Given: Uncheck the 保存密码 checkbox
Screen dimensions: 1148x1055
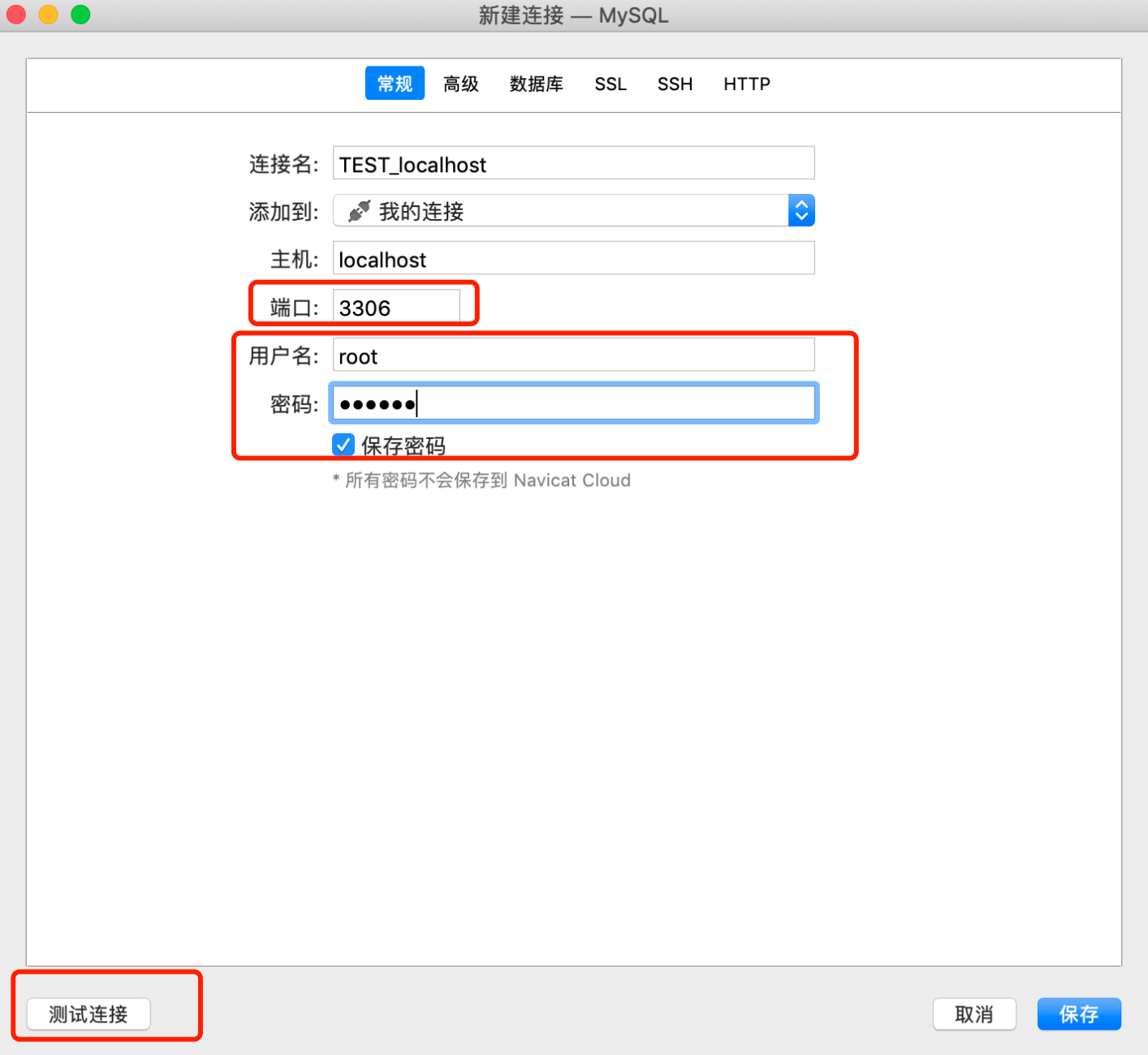Looking at the screenshot, I should 343,445.
